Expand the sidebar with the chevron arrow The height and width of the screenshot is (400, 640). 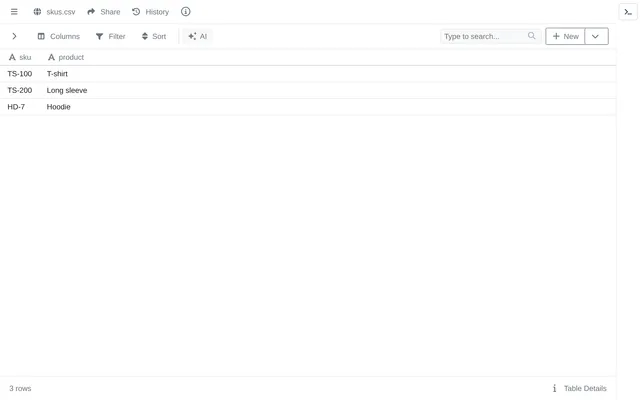(x=14, y=36)
